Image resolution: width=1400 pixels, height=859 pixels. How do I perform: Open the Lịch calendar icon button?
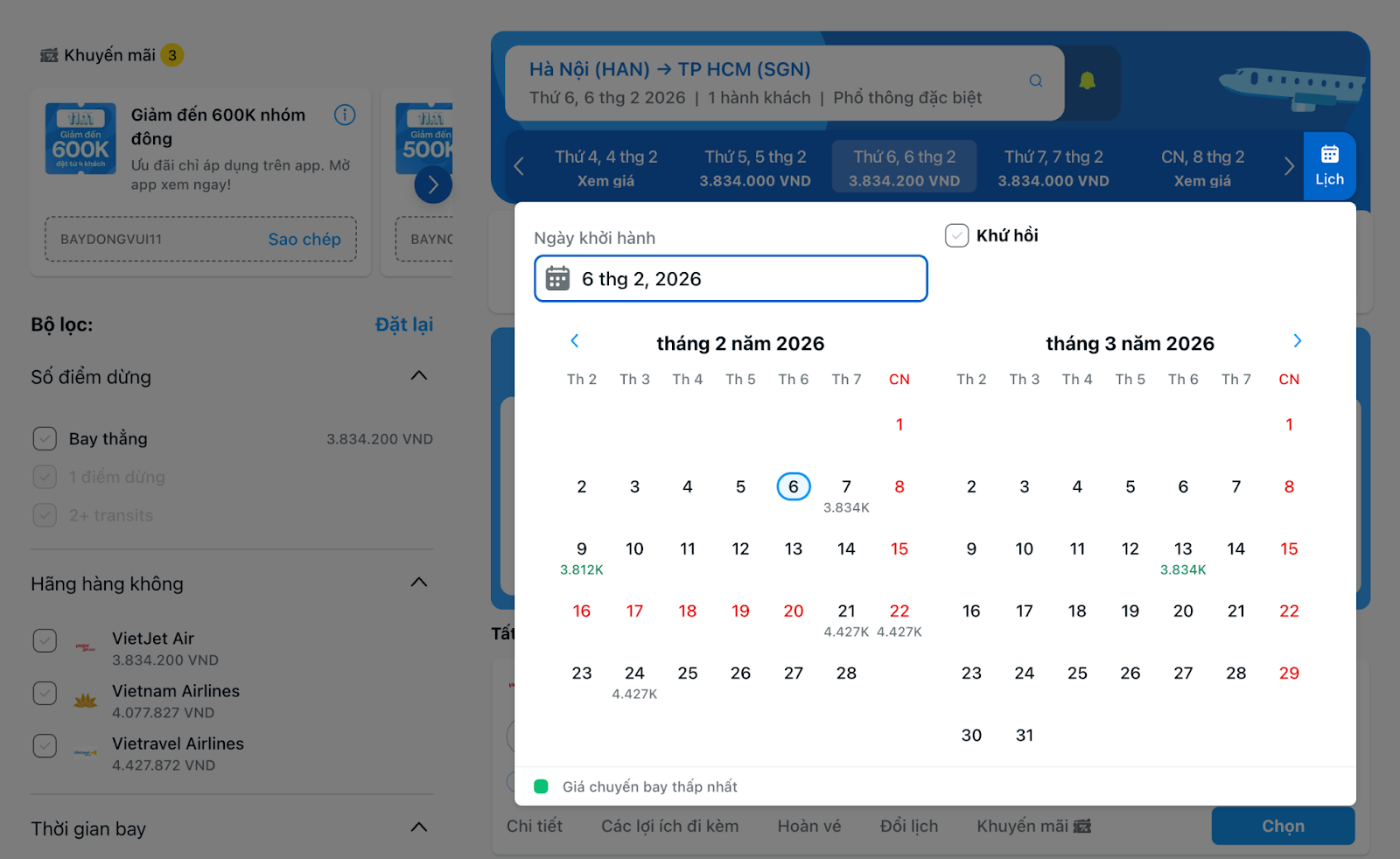[x=1329, y=166]
